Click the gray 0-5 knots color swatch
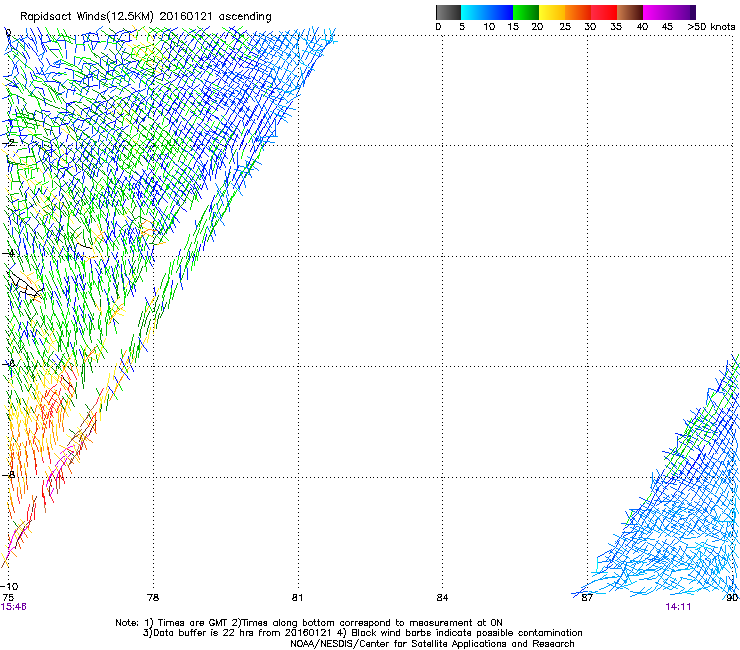Screen dimensions: 740x650 [x=448, y=12]
